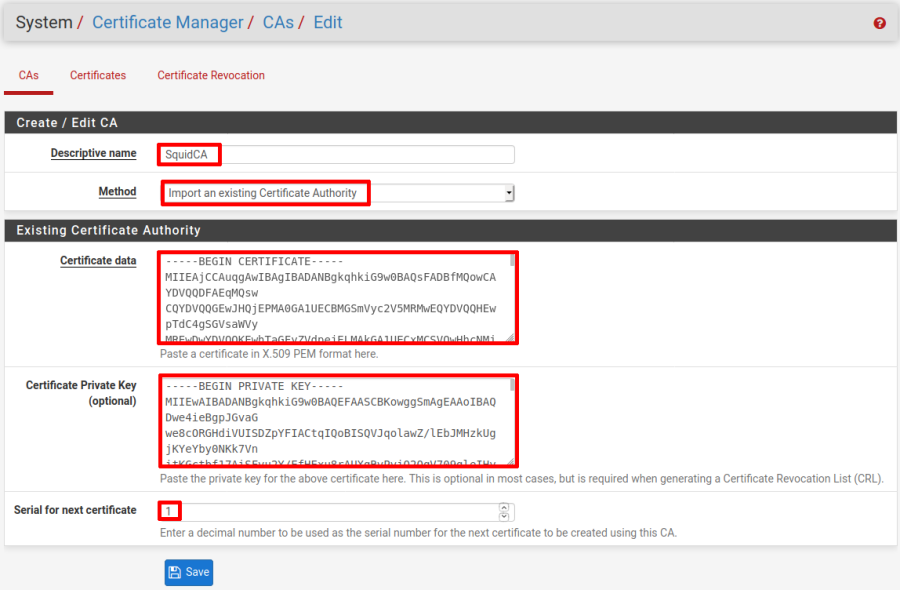Image resolution: width=900 pixels, height=590 pixels.
Task: Click the CAs breadcrumb link
Action: tap(278, 22)
